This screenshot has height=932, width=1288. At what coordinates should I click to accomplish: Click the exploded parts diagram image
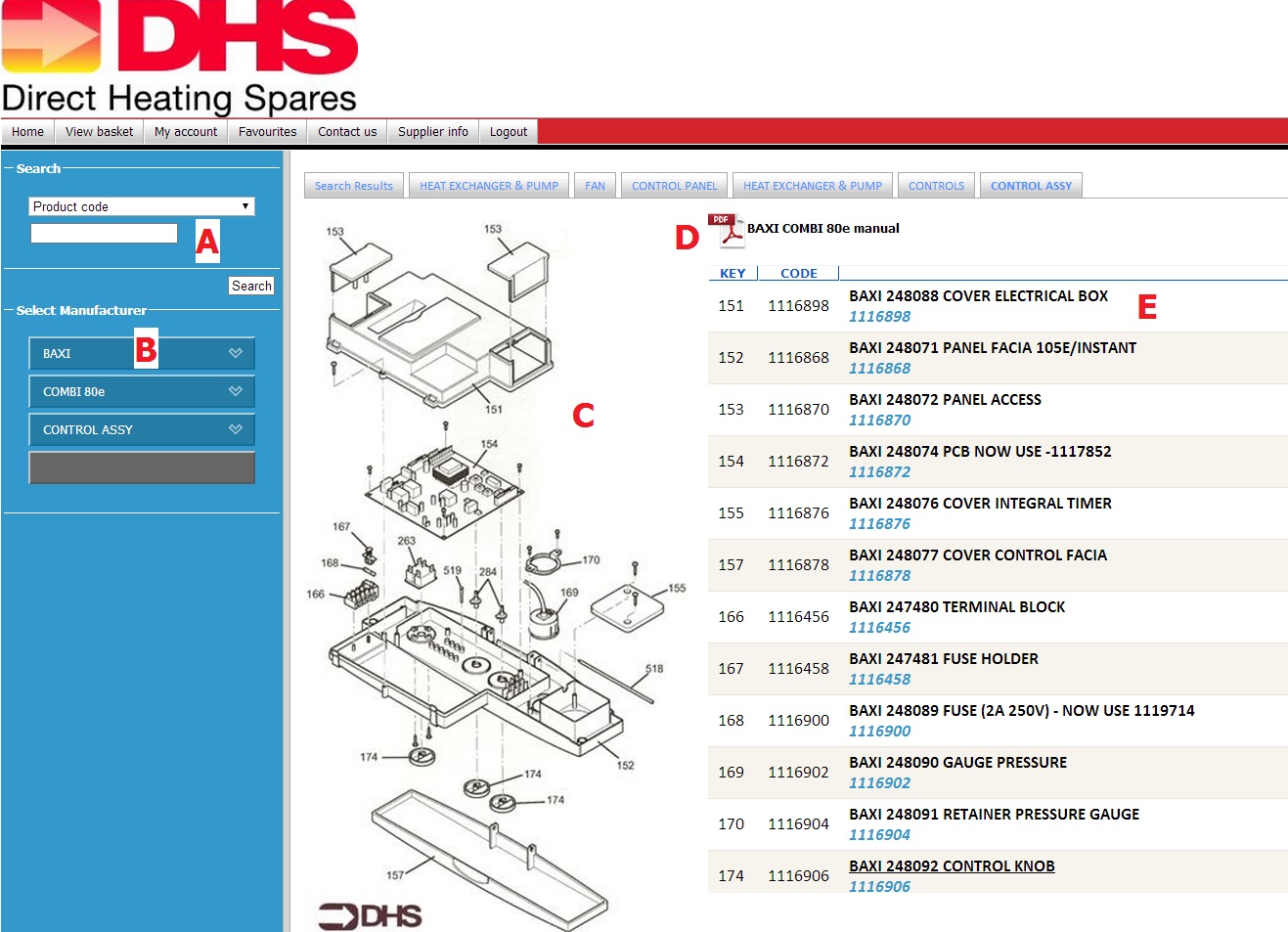(x=494, y=572)
